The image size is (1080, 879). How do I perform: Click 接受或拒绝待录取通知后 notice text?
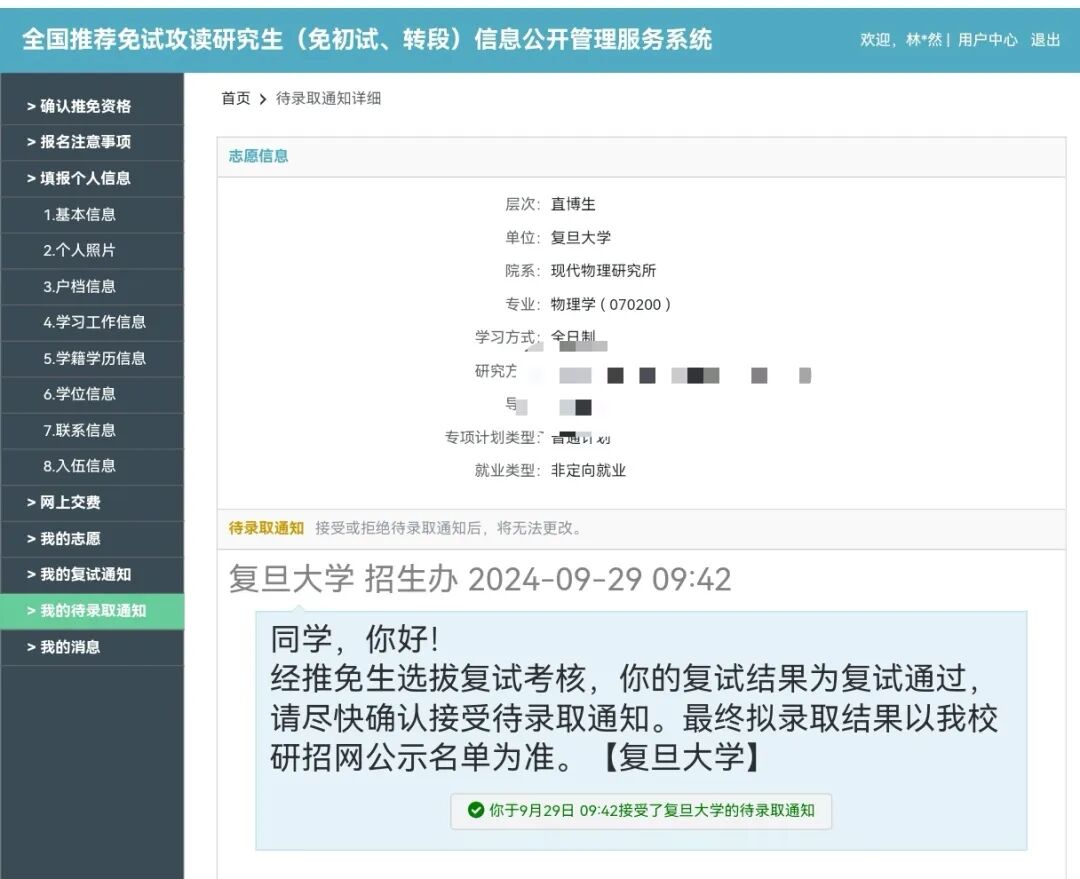[x=448, y=528]
